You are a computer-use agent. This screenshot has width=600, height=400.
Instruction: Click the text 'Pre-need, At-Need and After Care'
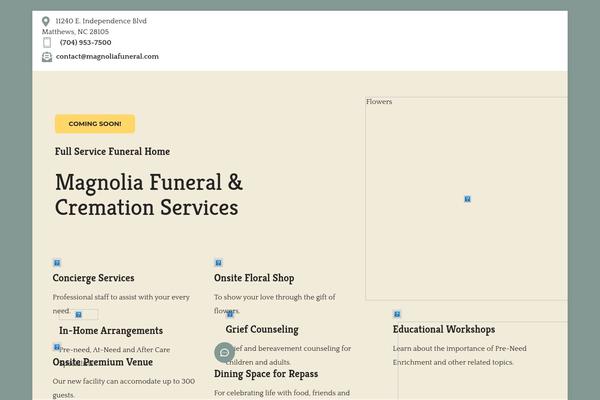coord(114,349)
